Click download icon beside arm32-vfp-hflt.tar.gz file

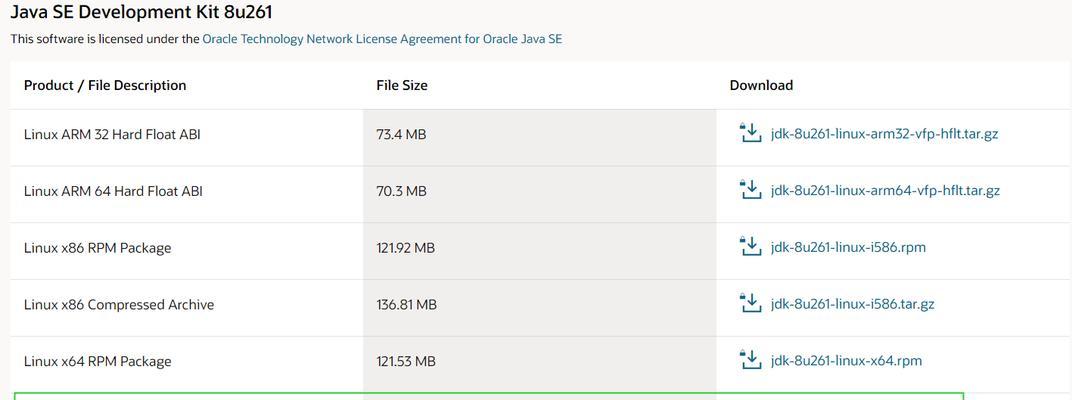751,133
